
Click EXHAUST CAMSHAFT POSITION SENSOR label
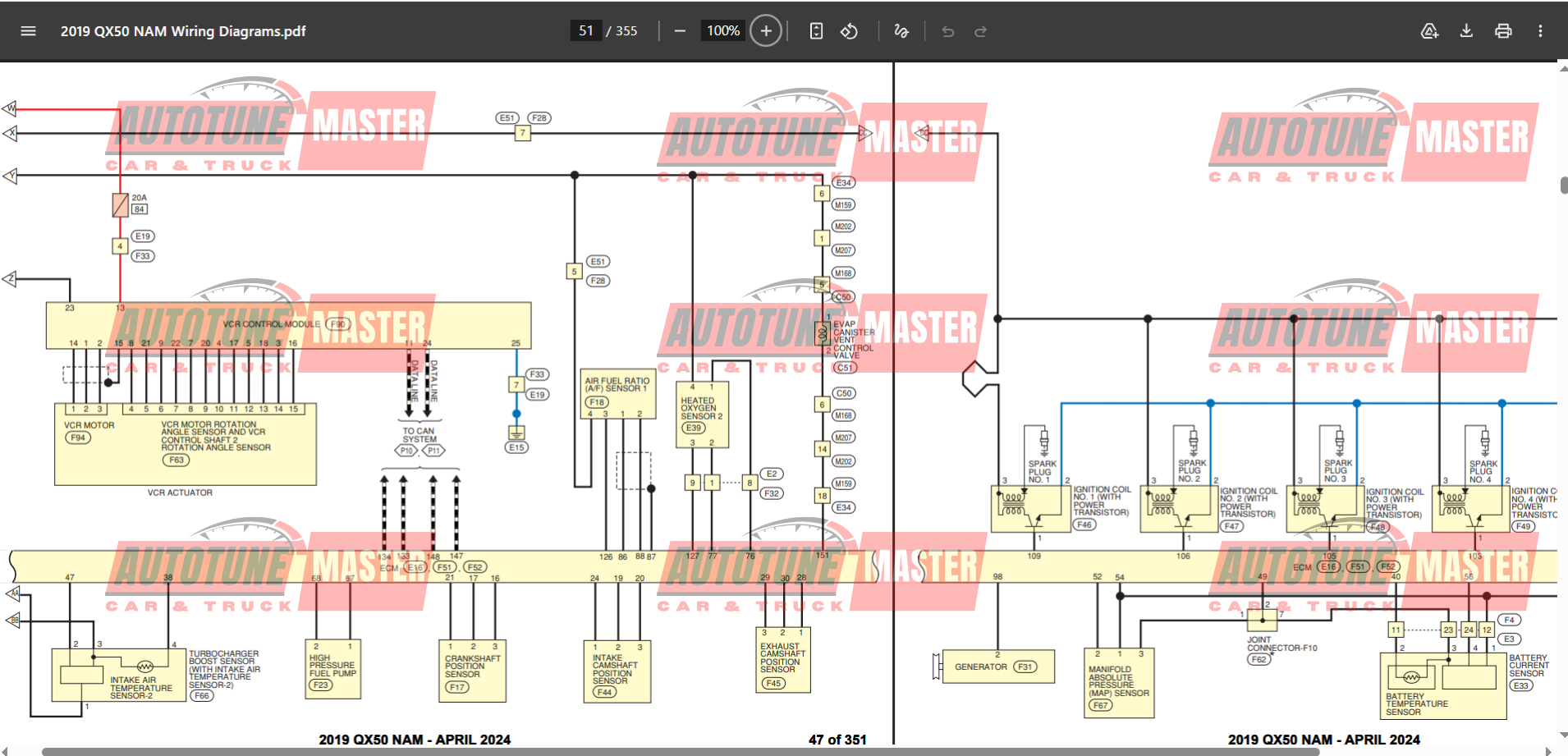click(x=782, y=657)
